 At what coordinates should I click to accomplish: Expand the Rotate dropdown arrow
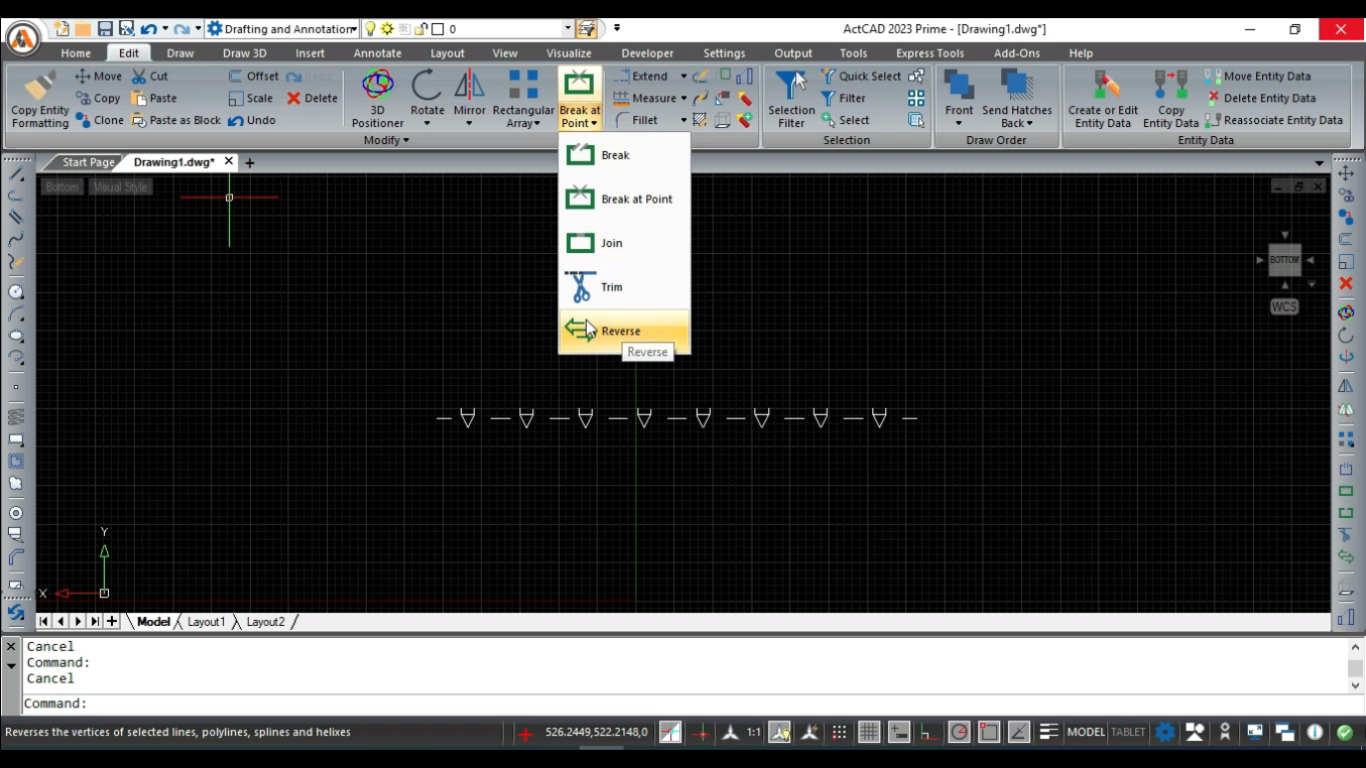(427, 124)
